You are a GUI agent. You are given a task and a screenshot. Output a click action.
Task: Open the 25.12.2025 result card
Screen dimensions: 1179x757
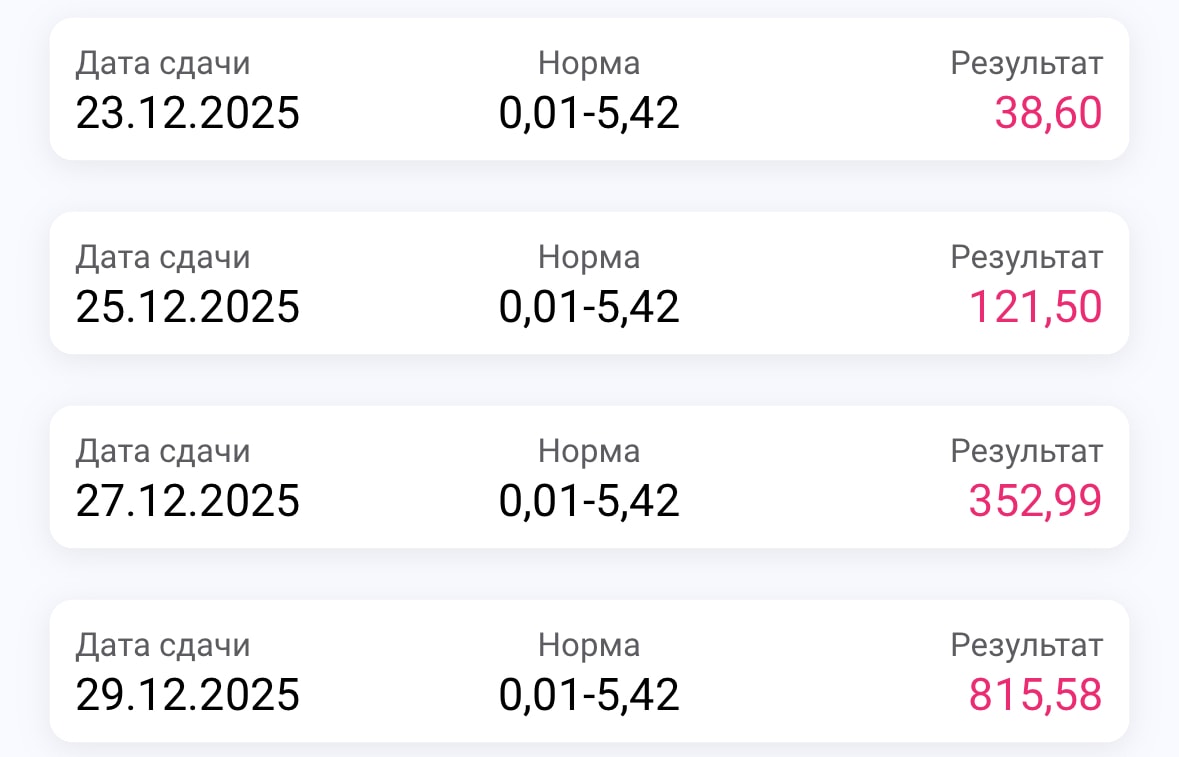pos(590,283)
